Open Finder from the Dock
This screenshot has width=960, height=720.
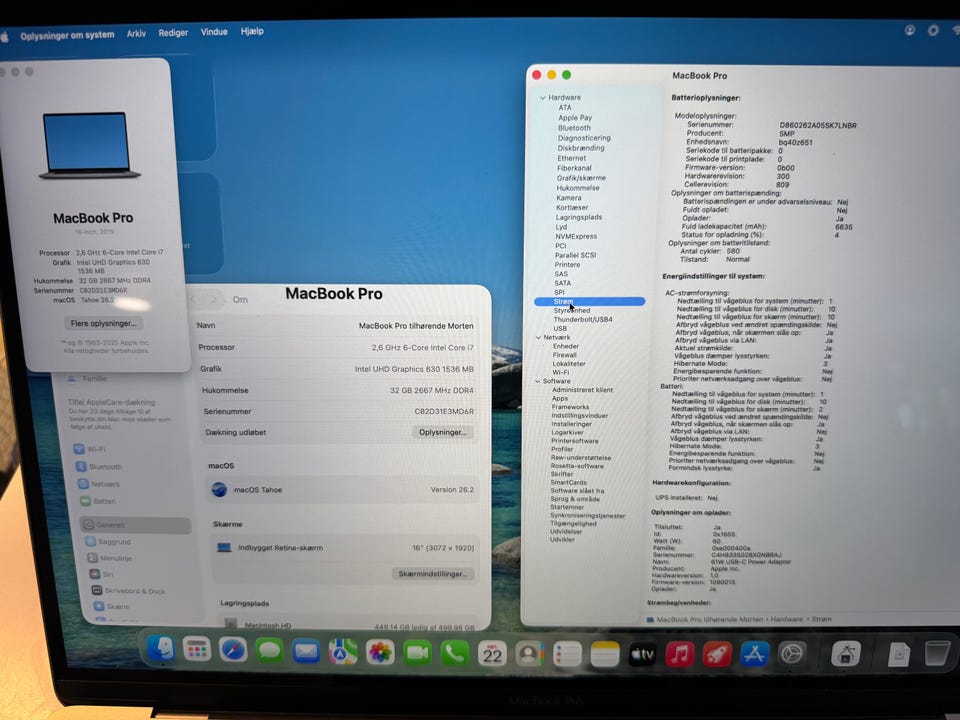pos(162,649)
